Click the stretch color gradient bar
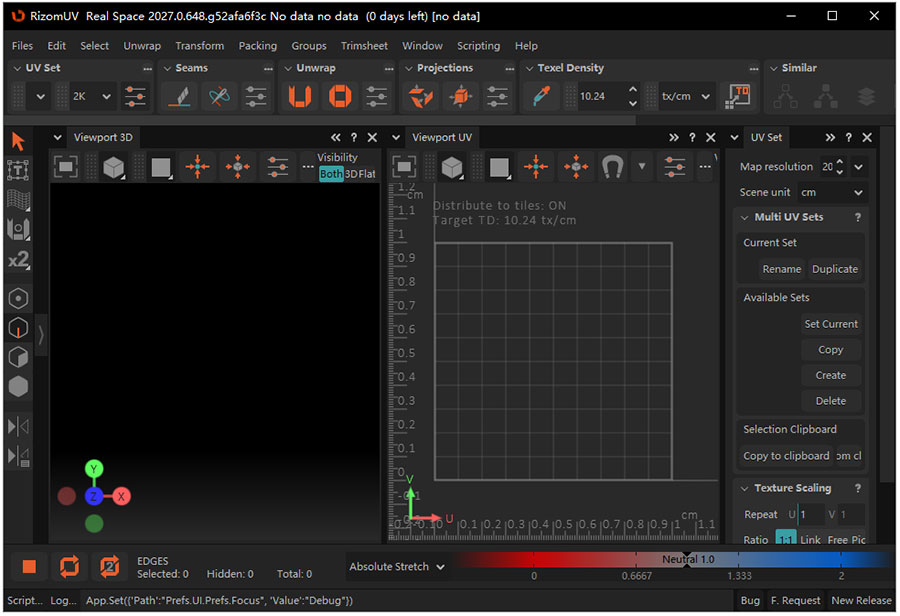The height and width of the screenshot is (616, 900). point(672,560)
